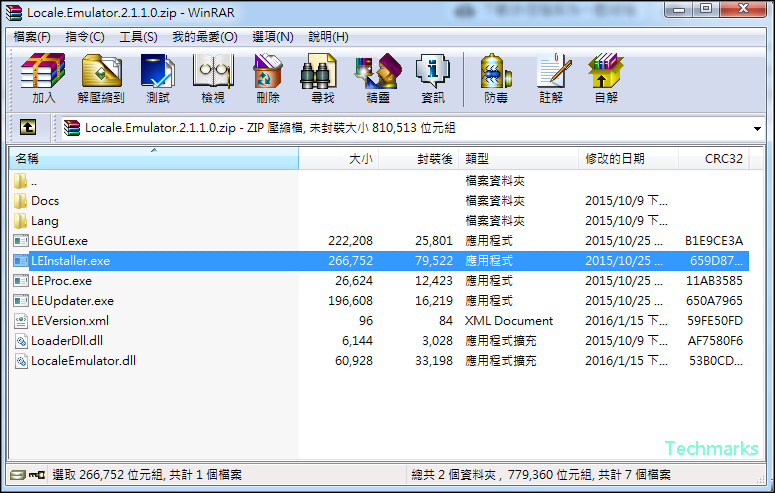The image size is (775, 493).
Task: Click the 尋找 (Find) binoculars icon
Action: [x=319, y=71]
